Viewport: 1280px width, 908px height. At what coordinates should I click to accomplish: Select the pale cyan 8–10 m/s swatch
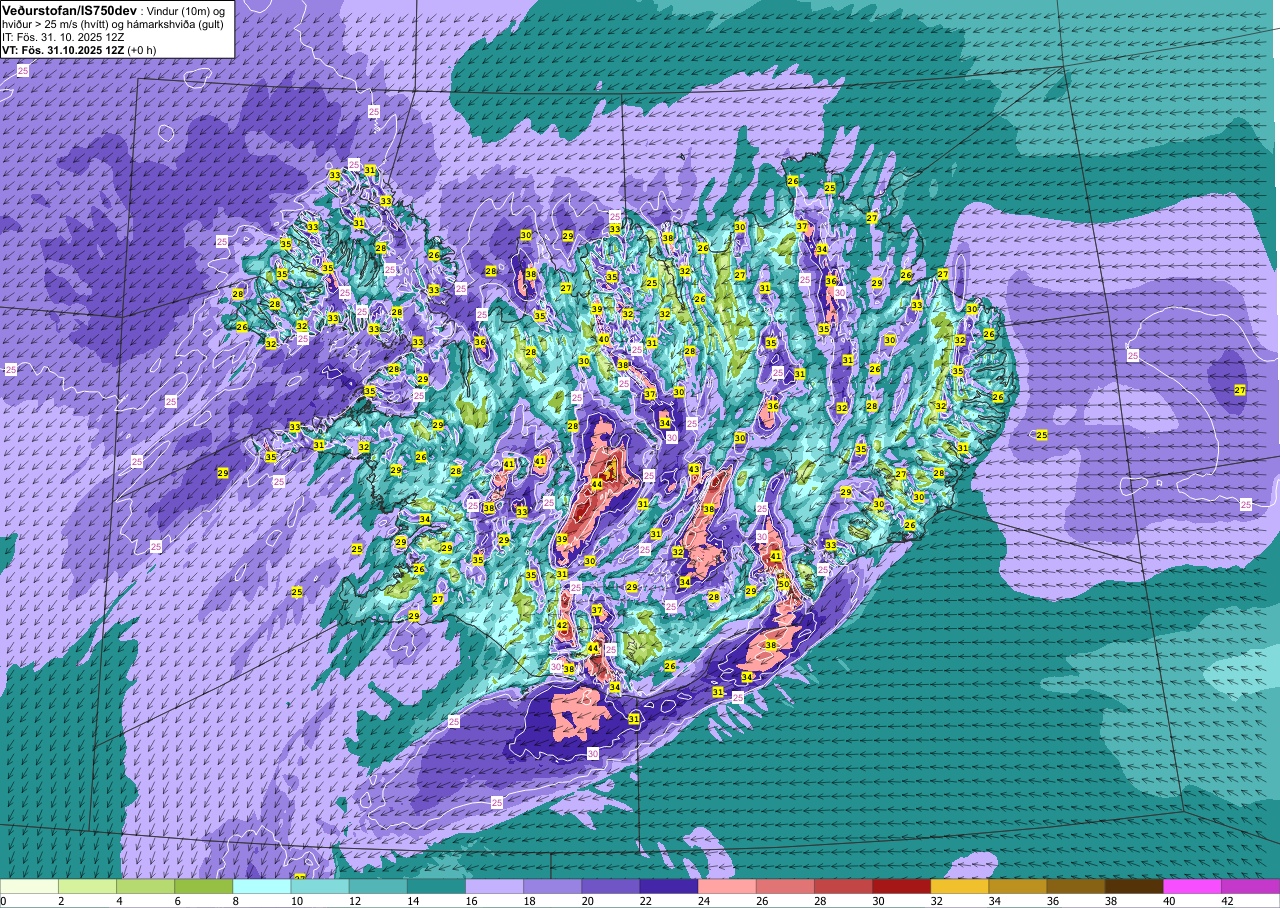click(x=262, y=886)
